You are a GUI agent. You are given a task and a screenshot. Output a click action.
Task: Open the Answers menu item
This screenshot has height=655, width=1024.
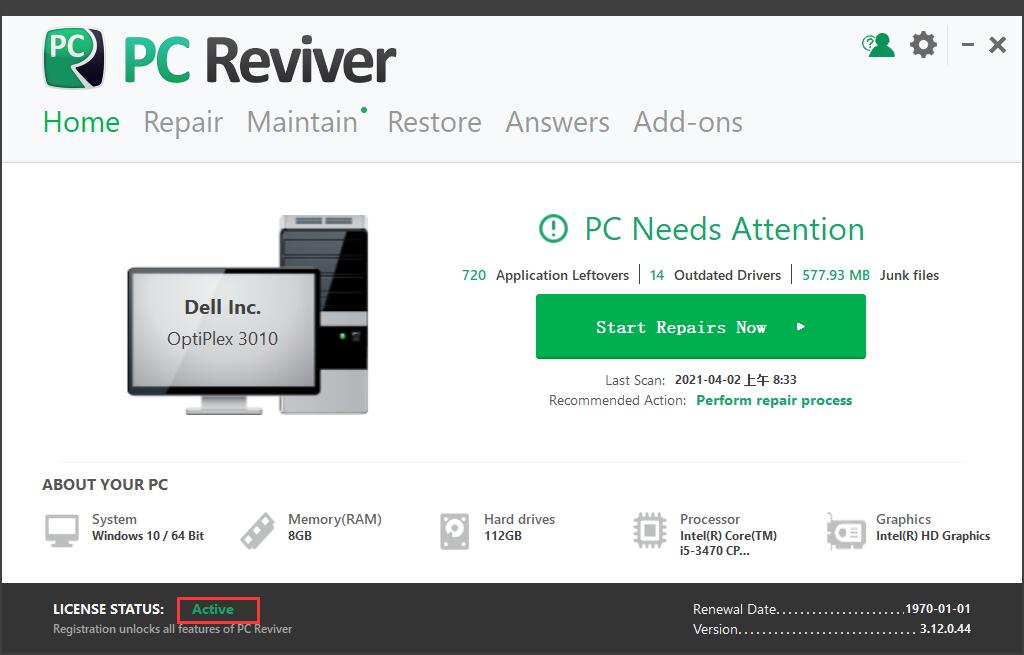click(x=557, y=122)
